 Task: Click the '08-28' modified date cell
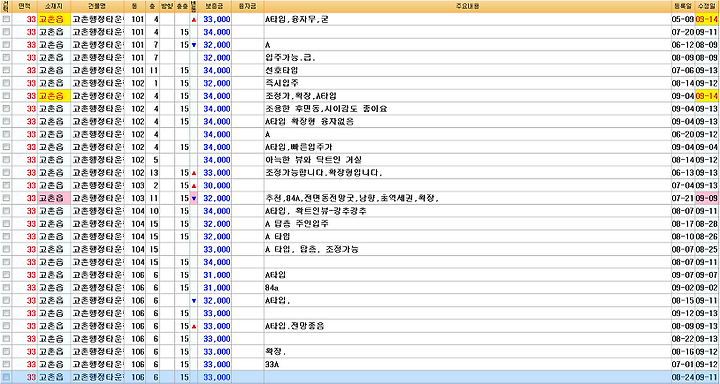[x=707, y=224]
